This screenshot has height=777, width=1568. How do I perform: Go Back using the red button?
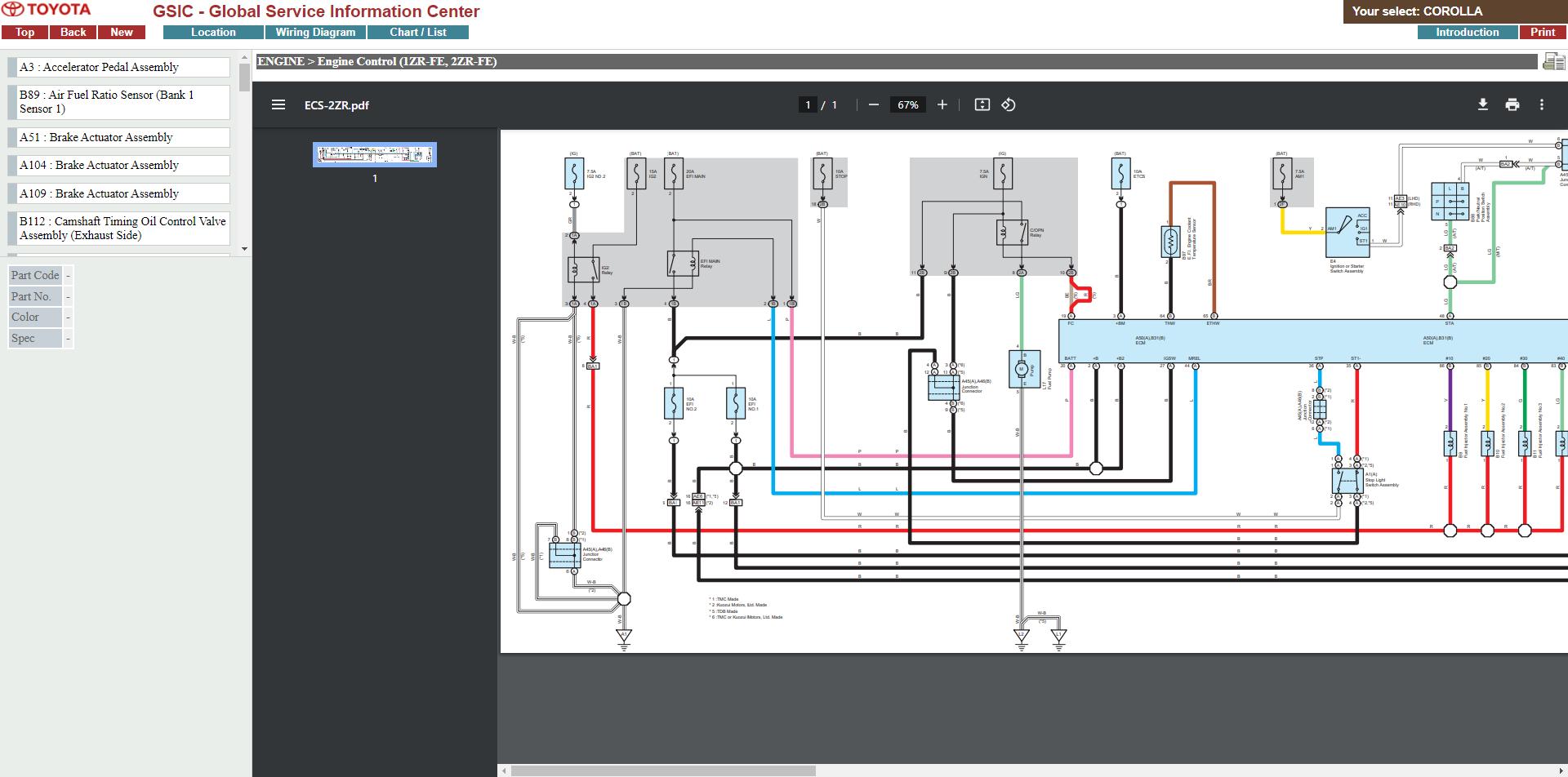tap(73, 32)
